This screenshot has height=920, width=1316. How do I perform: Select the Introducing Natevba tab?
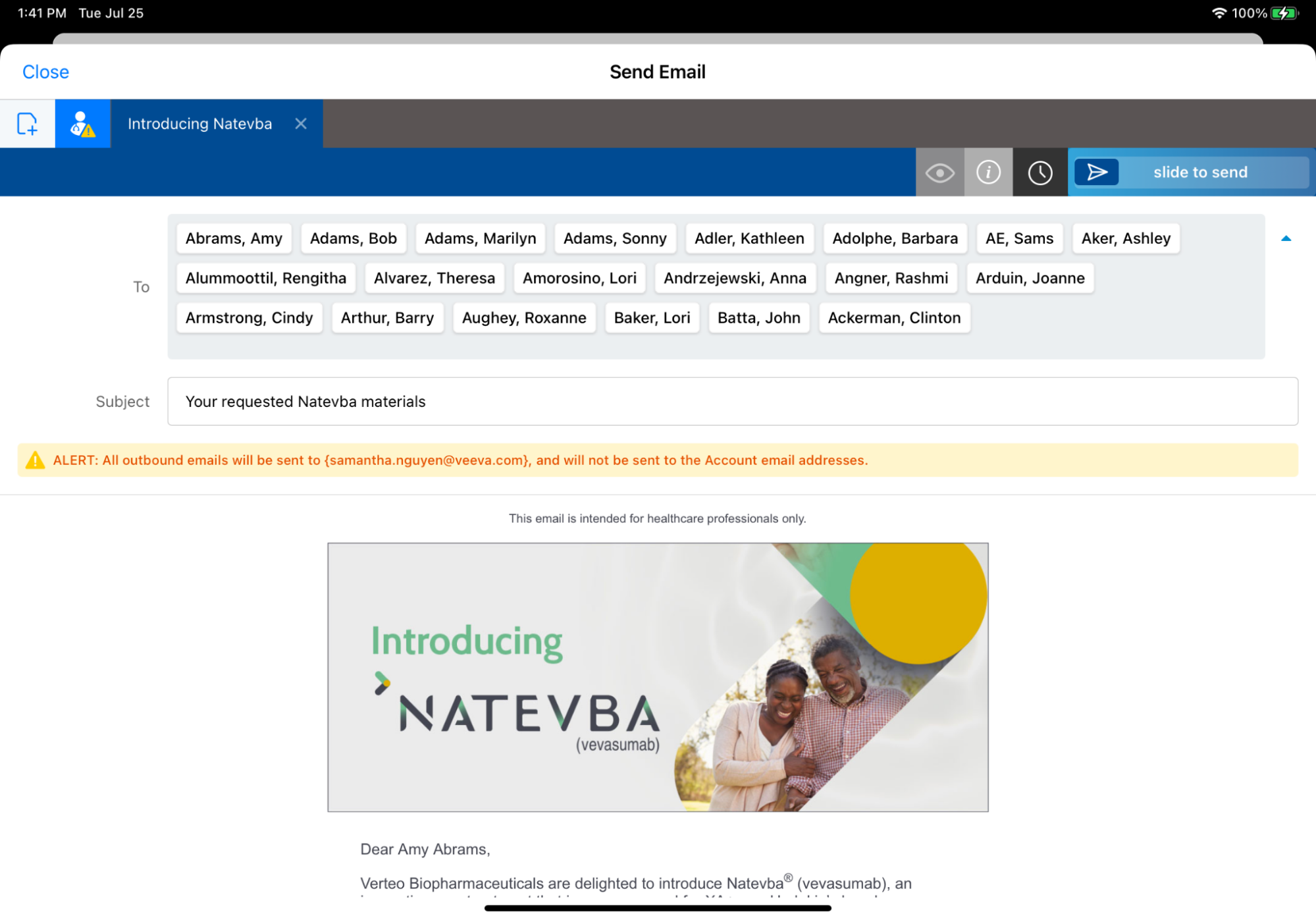point(199,124)
